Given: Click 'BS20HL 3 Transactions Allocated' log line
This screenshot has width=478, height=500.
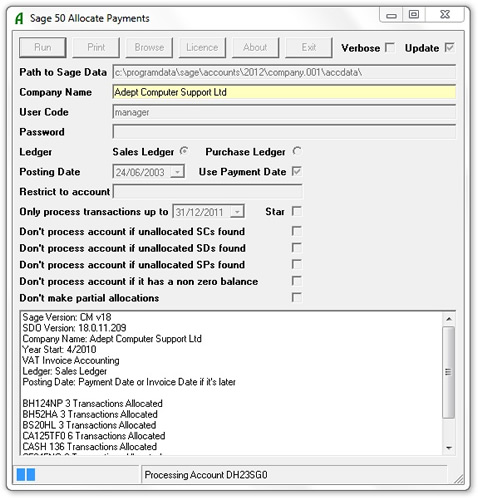Looking at the screenshot, I should pos(89,425).
